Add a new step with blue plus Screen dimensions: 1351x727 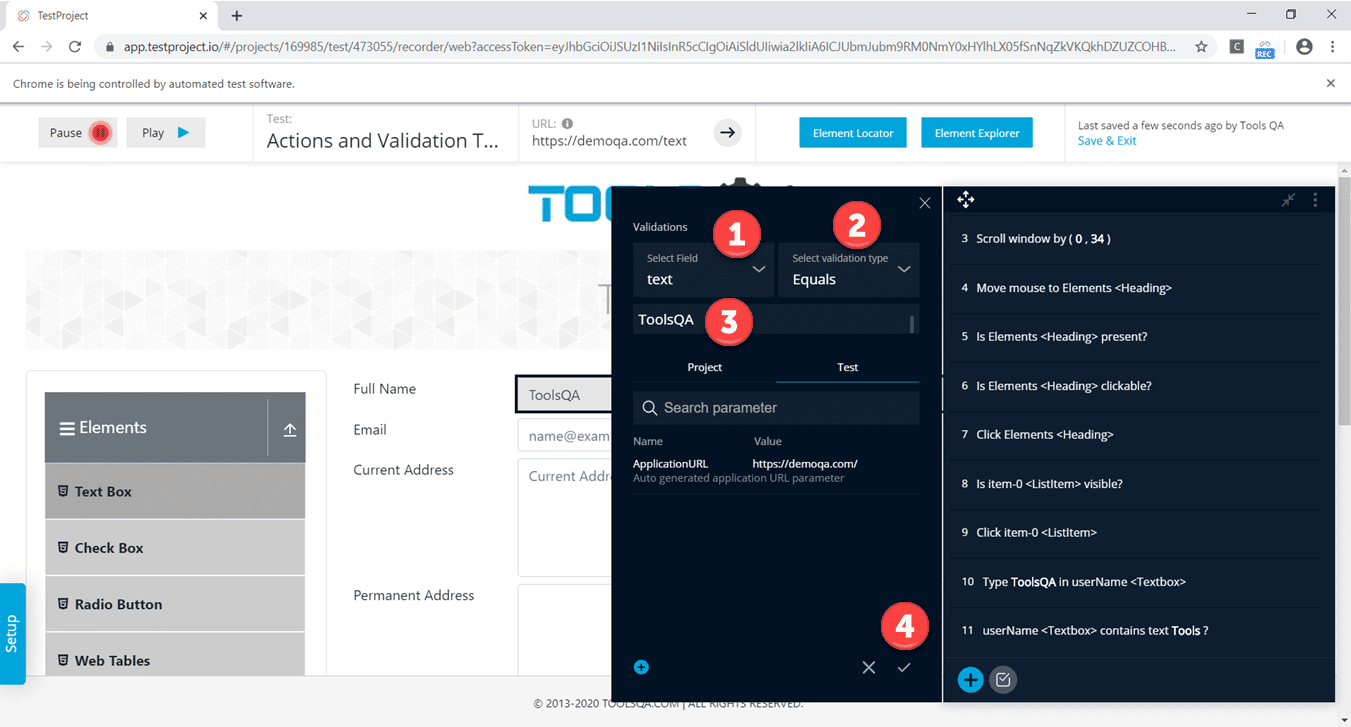coord(970,680)
